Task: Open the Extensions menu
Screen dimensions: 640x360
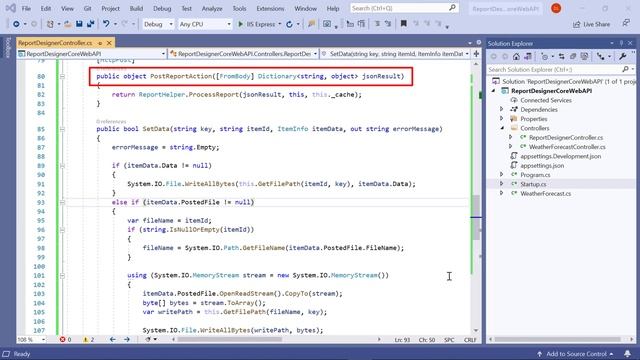Action: (270, 9)
